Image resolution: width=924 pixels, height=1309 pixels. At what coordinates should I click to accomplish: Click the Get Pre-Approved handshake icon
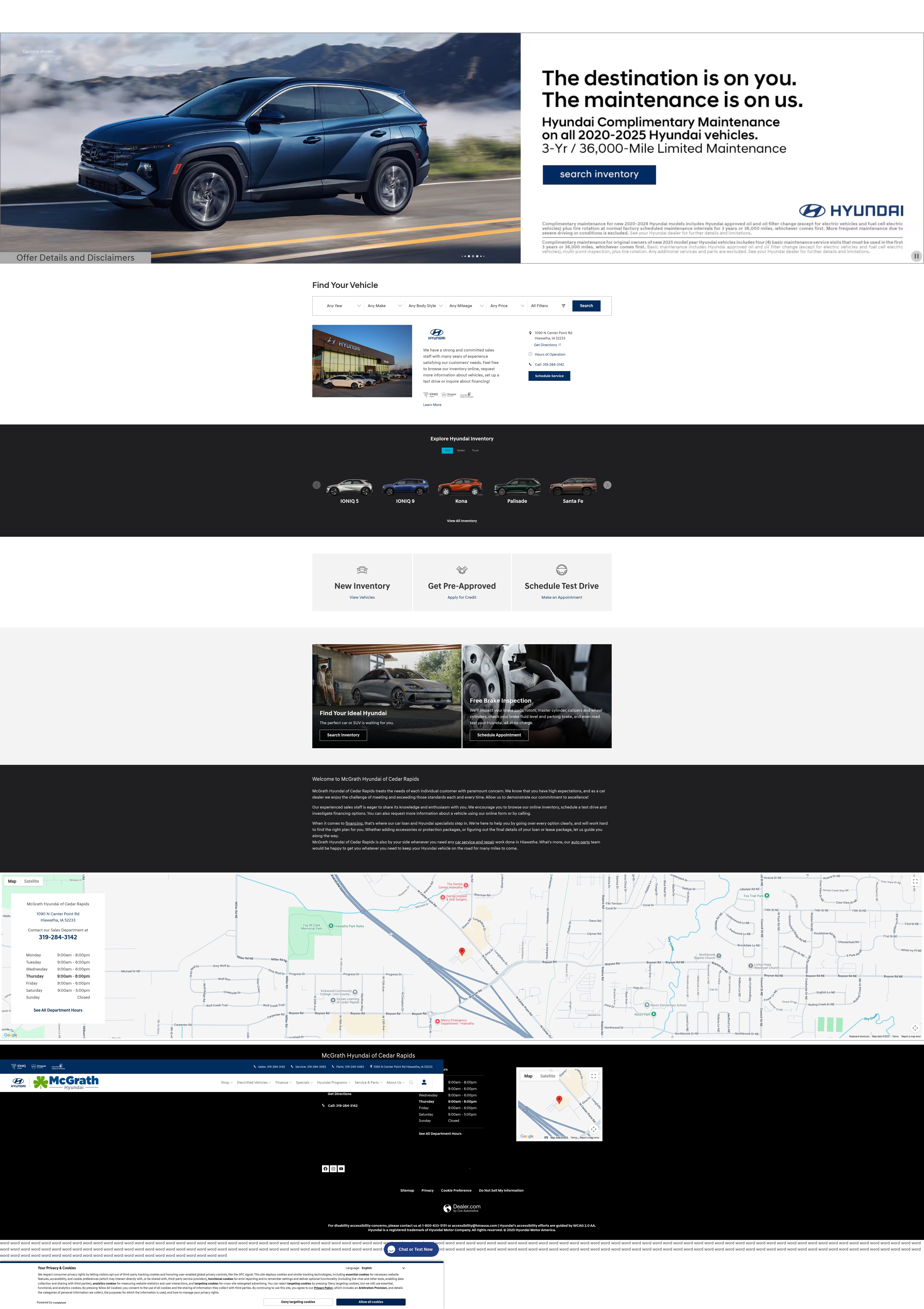point(462,570)
